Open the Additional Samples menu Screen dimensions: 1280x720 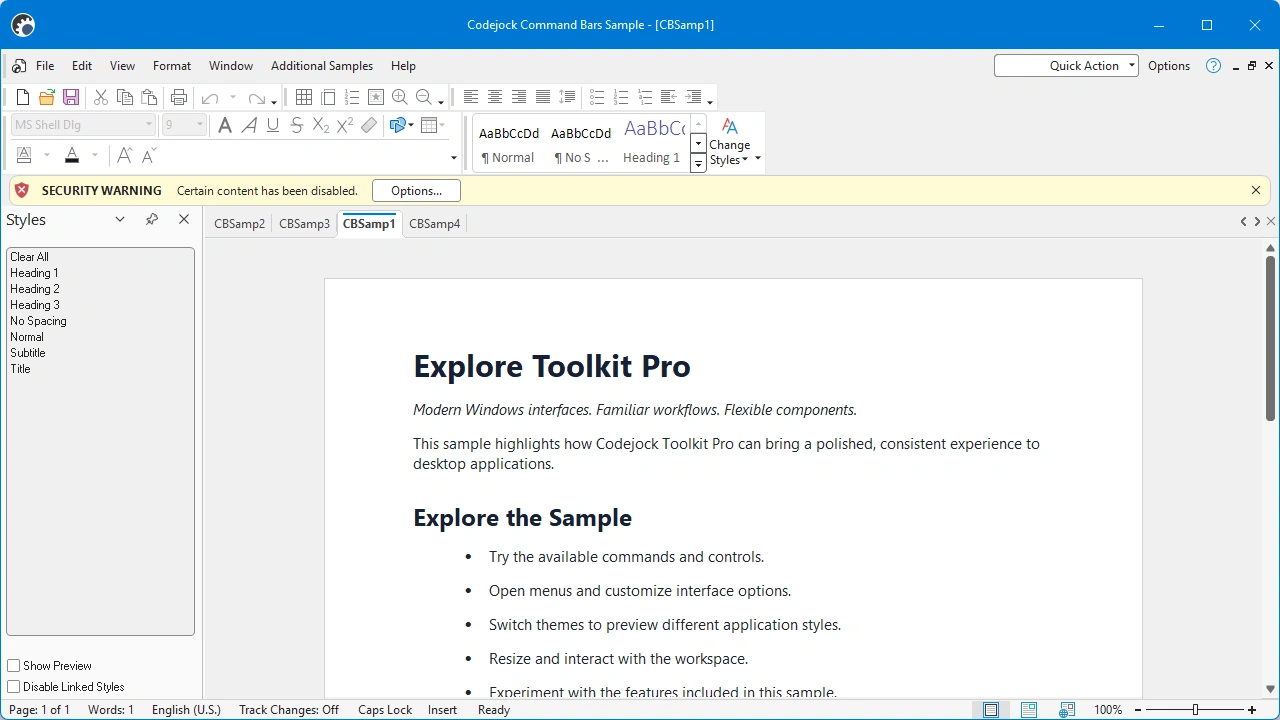tap(322, 66)
